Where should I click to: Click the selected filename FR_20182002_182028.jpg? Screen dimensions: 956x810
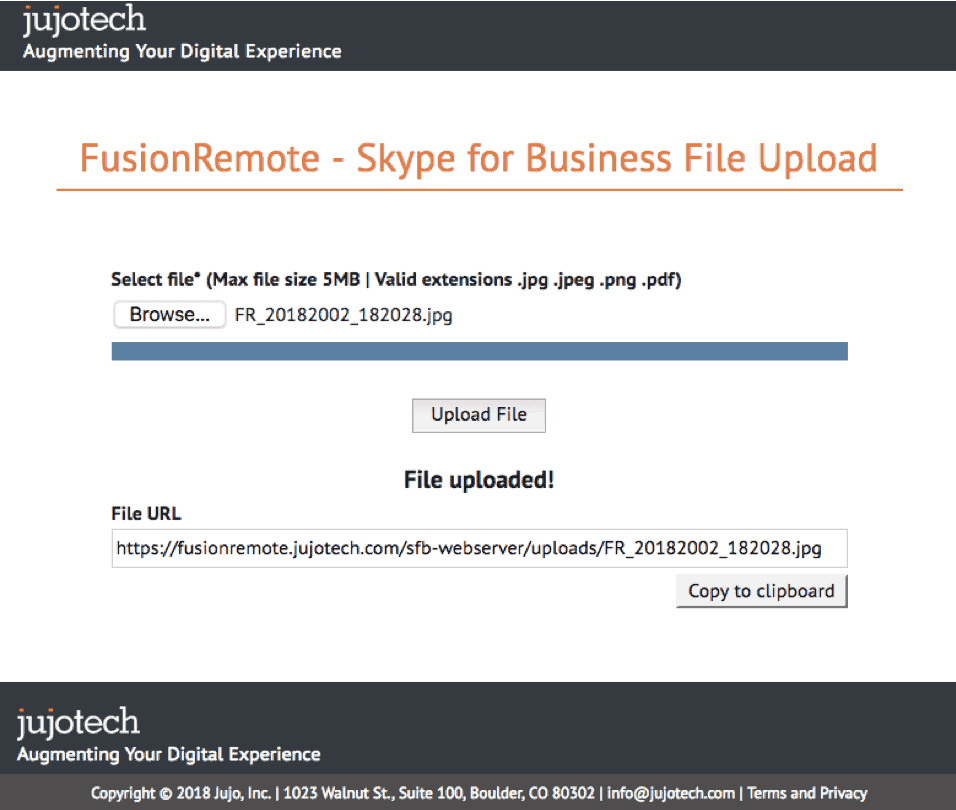343,315
